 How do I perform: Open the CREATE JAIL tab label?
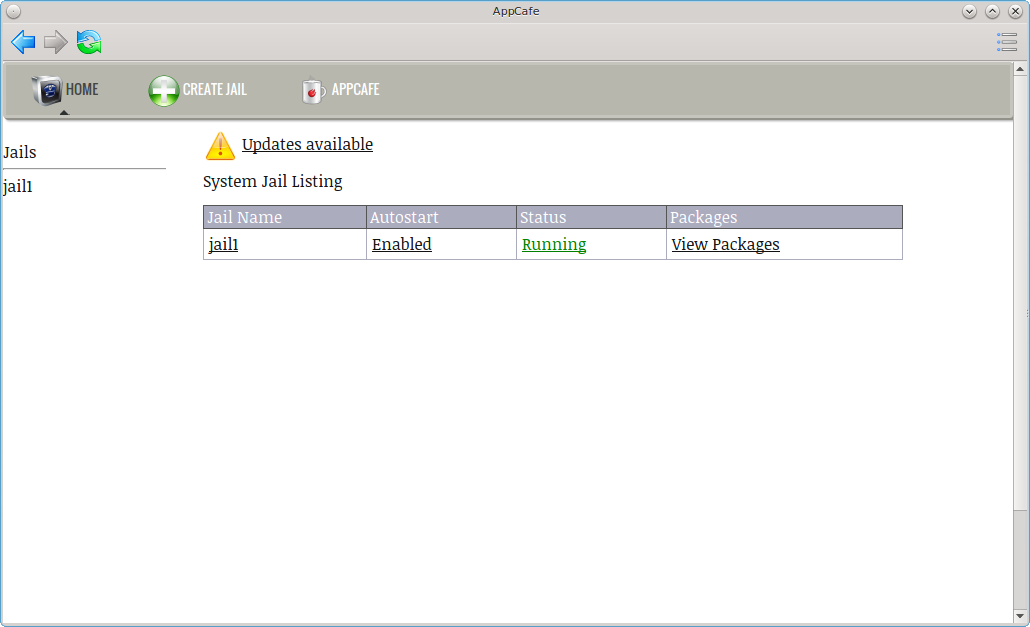click(215, 89)
